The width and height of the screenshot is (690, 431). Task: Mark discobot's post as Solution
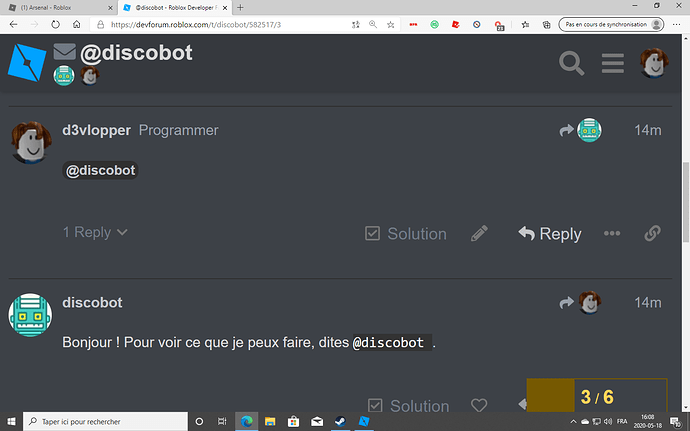click(408, 405)
